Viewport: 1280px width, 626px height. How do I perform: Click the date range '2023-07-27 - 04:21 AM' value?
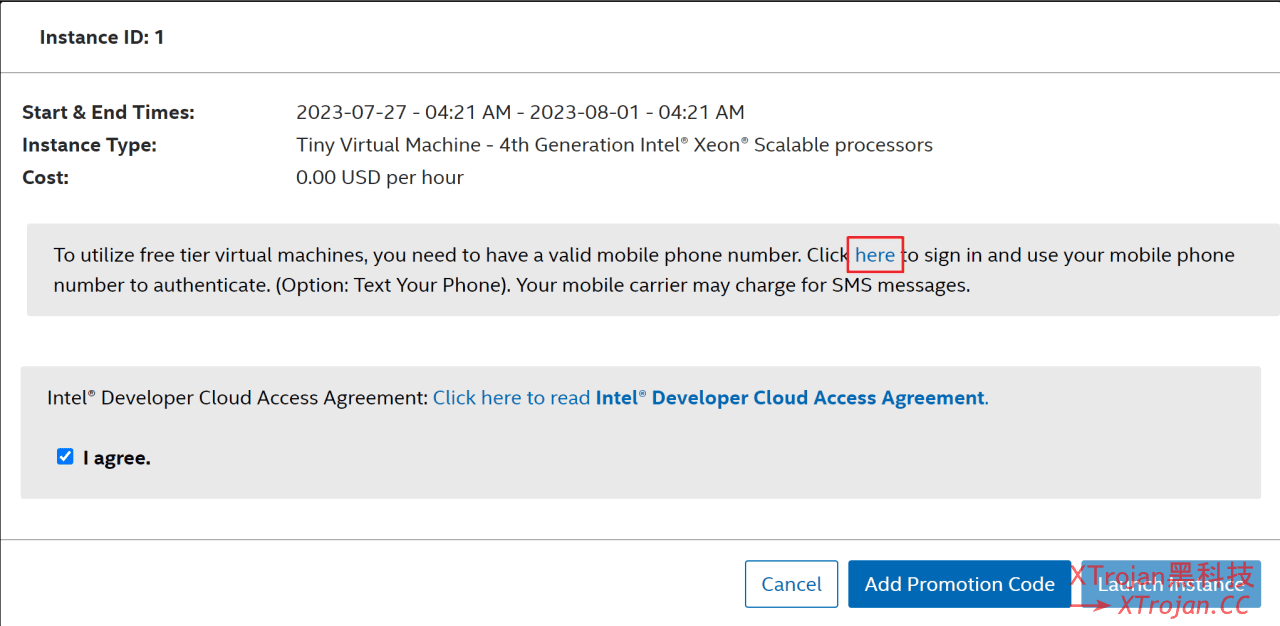[x=520, y=112]
